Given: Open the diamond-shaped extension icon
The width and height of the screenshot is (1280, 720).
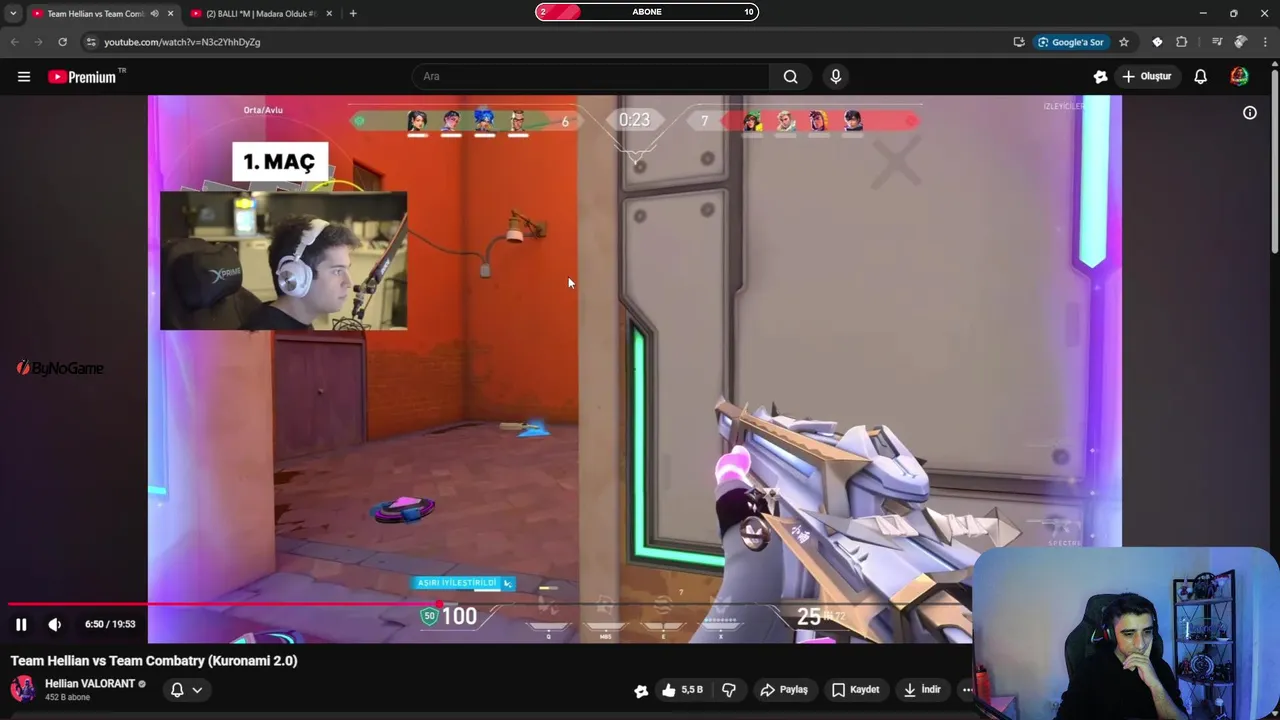Looking at the screenshot, I should (x=1157, y=42).
